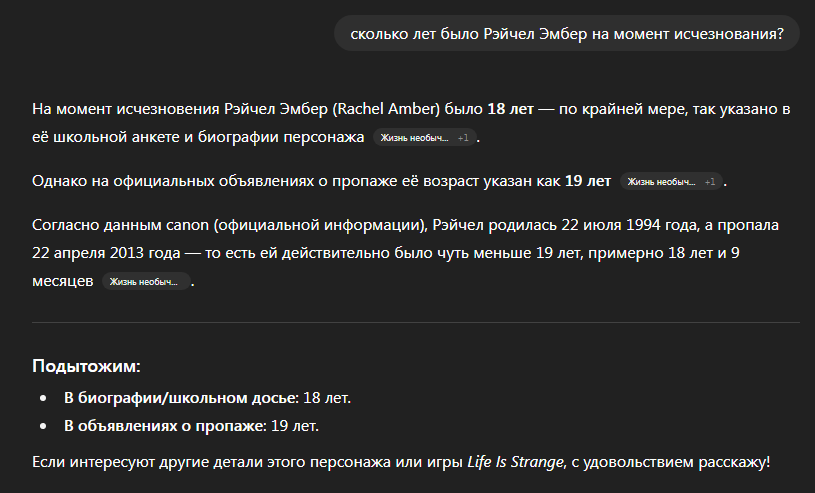Click the bullet dot before "В объявлениях о пропаже"
The width and height of the screenshot is (815, 493).
(x=43, y=426)
